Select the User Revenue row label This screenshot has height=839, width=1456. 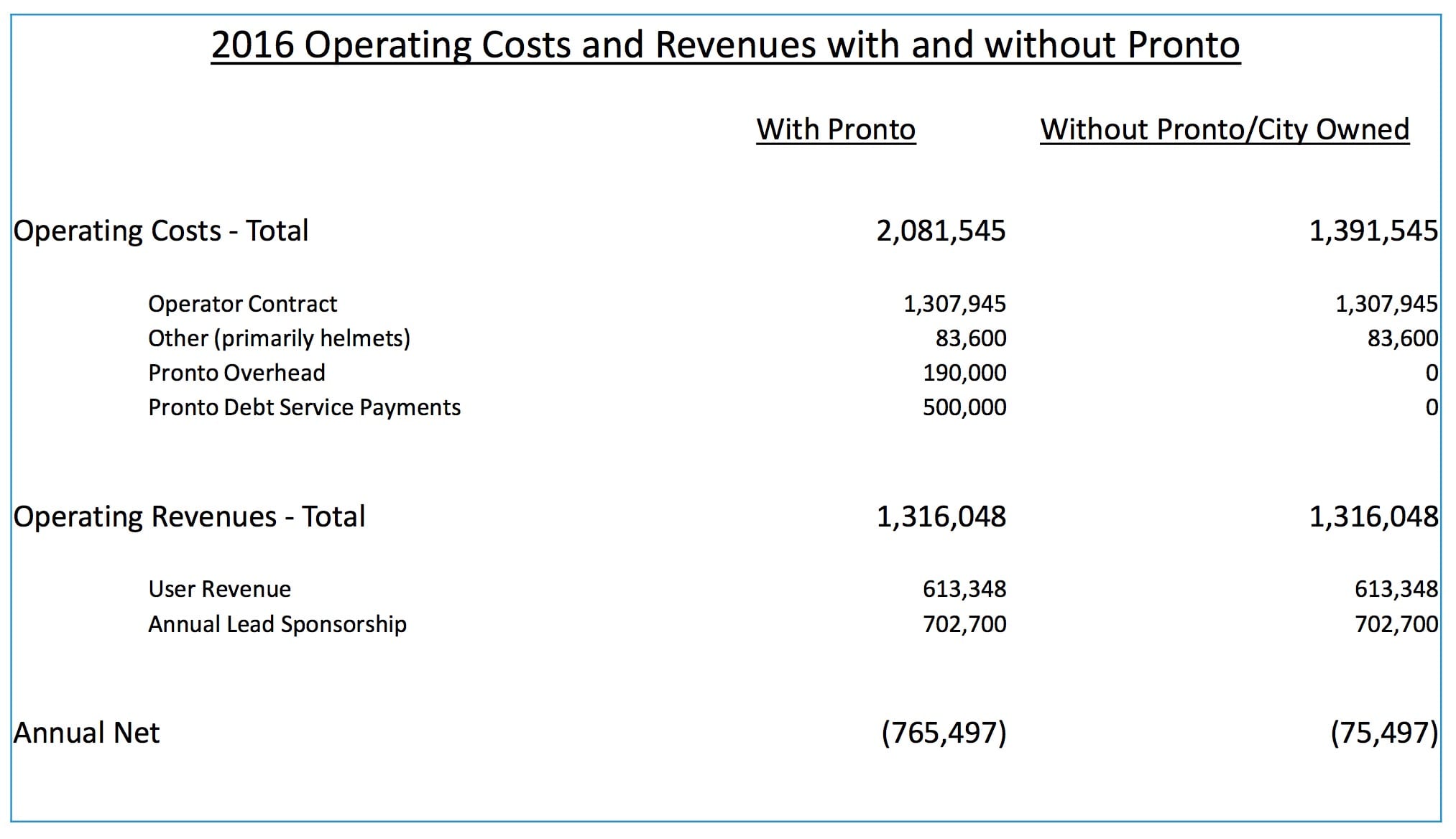pyautogui.click(x=219, y=589)
